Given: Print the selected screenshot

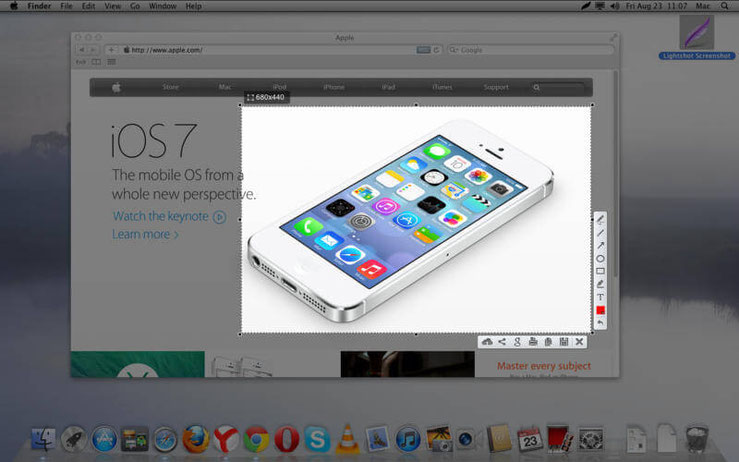Looking at the screenshot, I should (533, 342).
